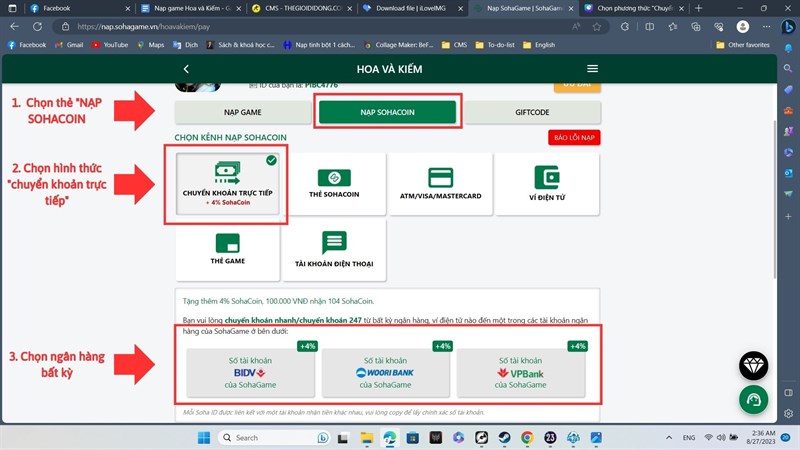Image resolution: width=800 pixels, height=450 pixels.
Task: Open the browser profile avatar
Action: coord(743,27)
